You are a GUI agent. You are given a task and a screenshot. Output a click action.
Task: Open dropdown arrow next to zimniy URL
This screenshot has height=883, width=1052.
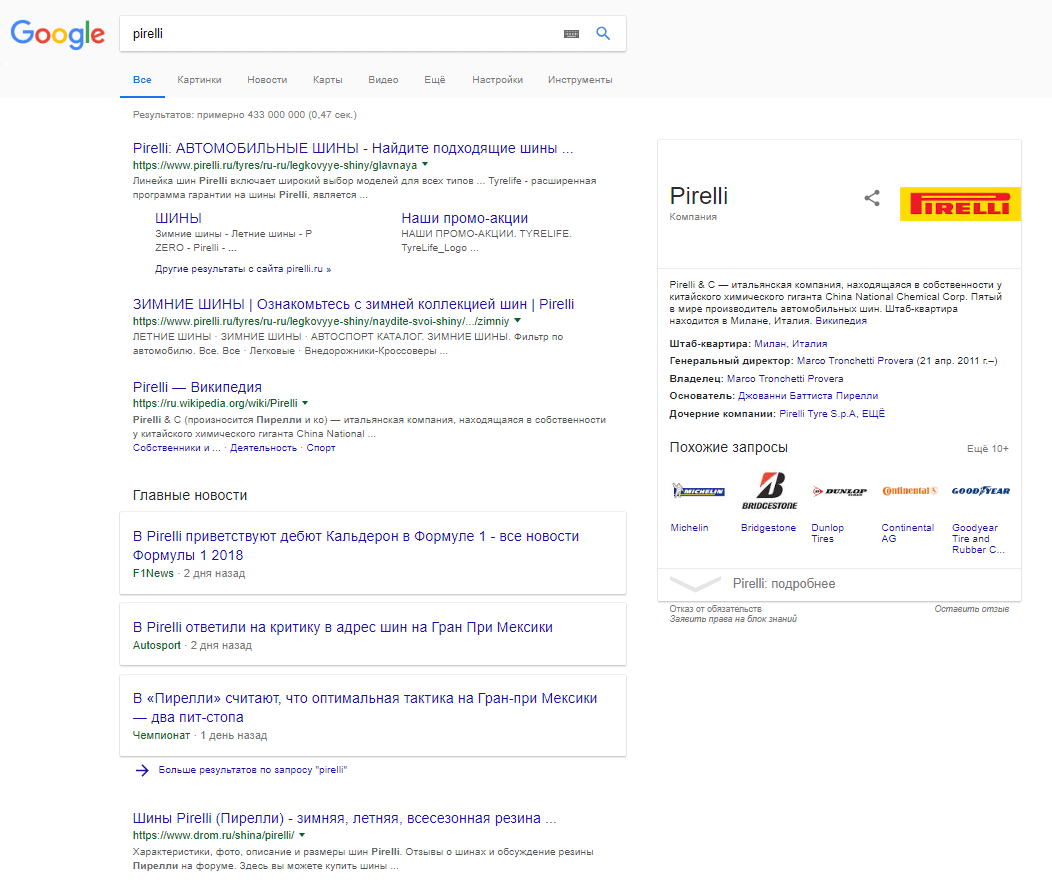[x=517, y=321]
